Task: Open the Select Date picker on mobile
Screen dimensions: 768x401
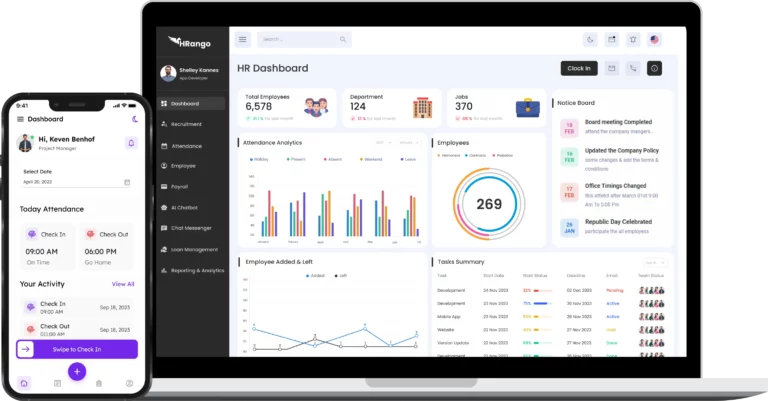Action: coord(76,182)
